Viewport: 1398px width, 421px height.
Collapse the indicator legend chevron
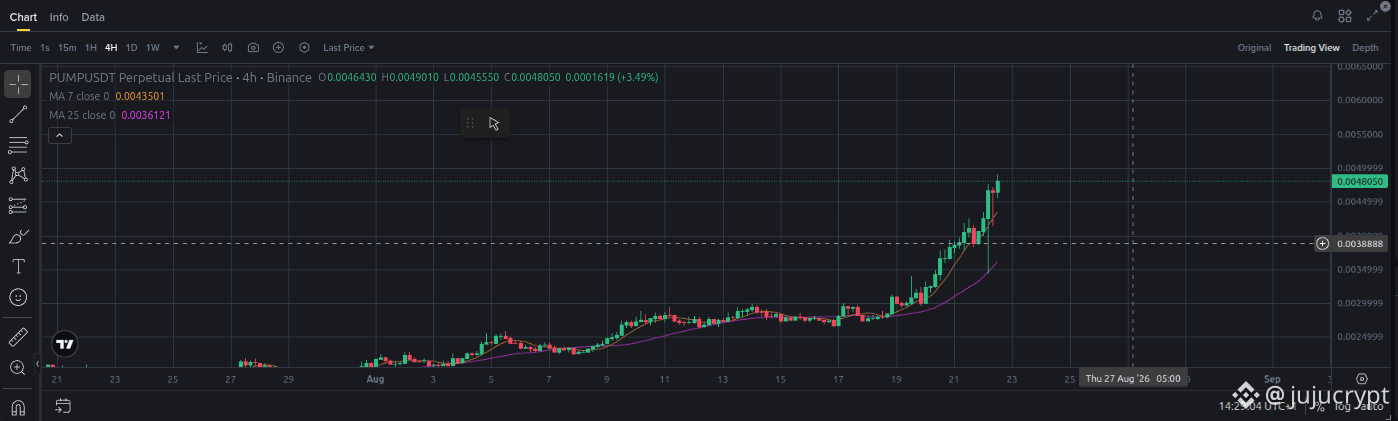click(59, 135)
